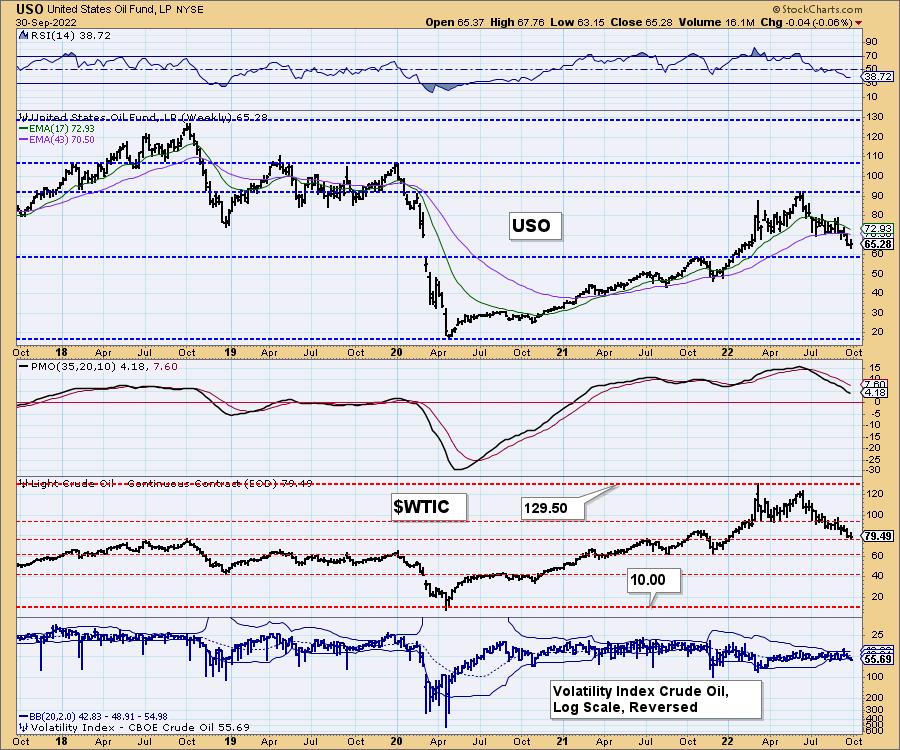Click the Volatility Index Crude Oil annotation box
The width and height of the screenshot is (900, 750).
point(655,699)
